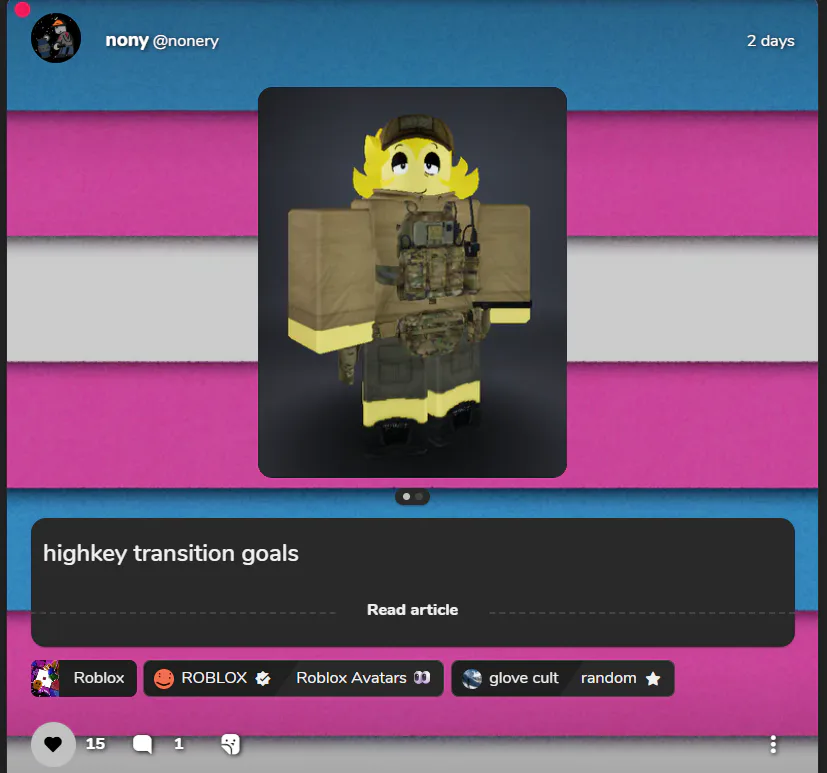Viewport: 827px width, 773px height.
Task: Open nony's profile avatar picture
Action: coord(56,38)
